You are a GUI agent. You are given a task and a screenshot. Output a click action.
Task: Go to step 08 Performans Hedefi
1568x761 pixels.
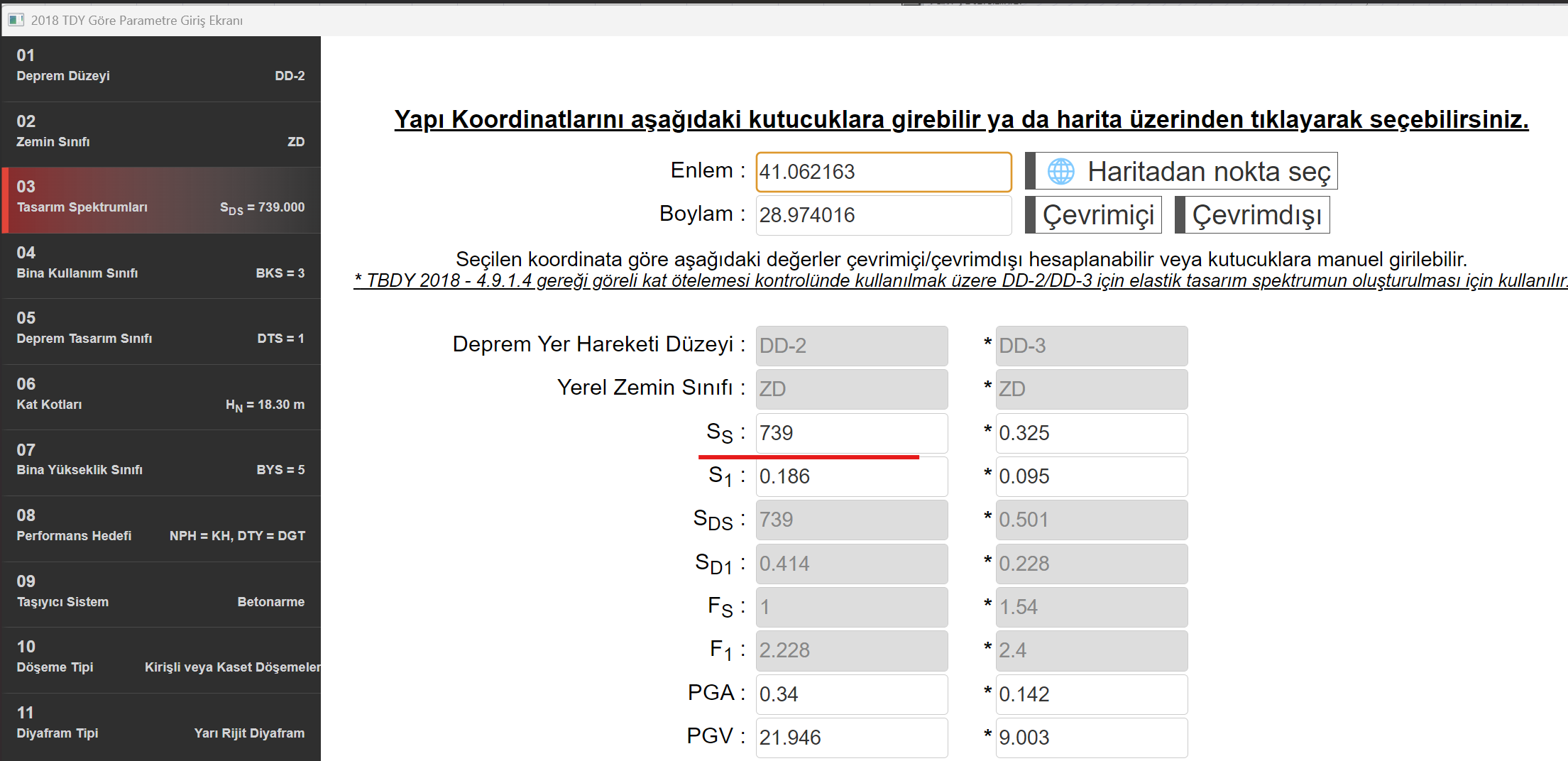tap(161, 529)
